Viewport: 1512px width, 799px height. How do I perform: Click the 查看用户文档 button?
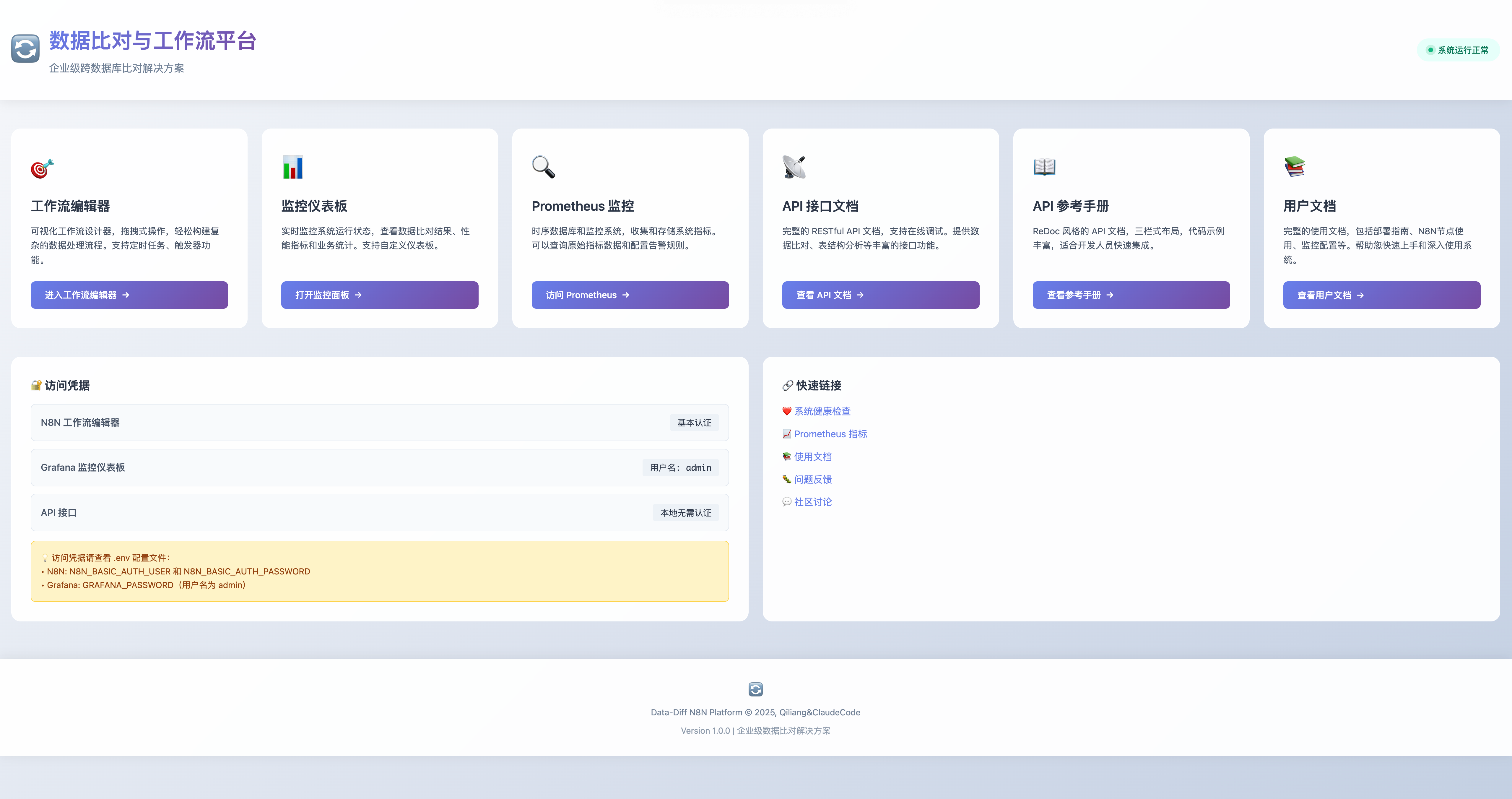click(1382, 295)
